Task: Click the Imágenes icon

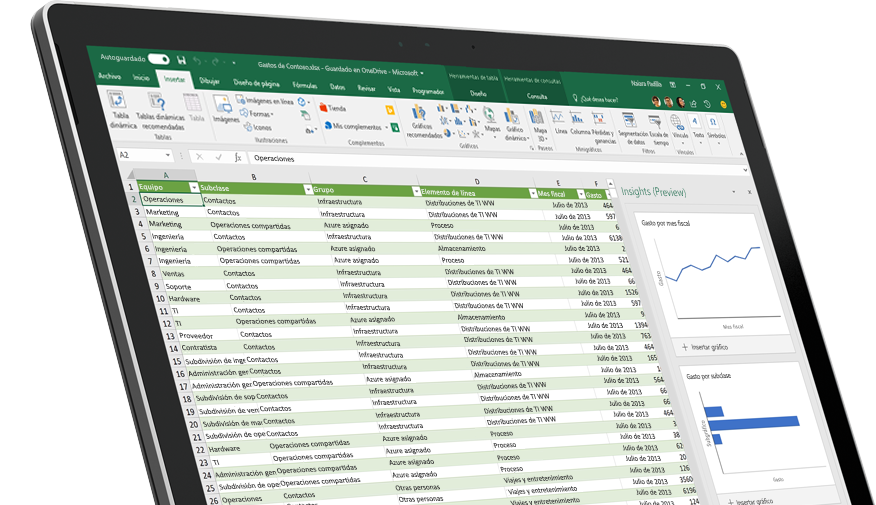Action: point(224,108)
